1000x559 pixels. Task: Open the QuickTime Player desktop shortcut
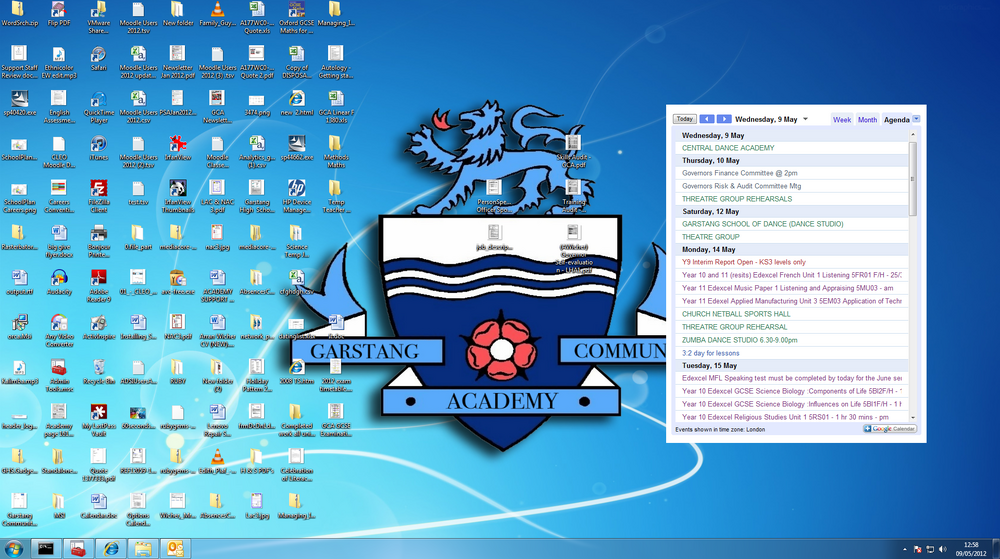coord(98,107)
